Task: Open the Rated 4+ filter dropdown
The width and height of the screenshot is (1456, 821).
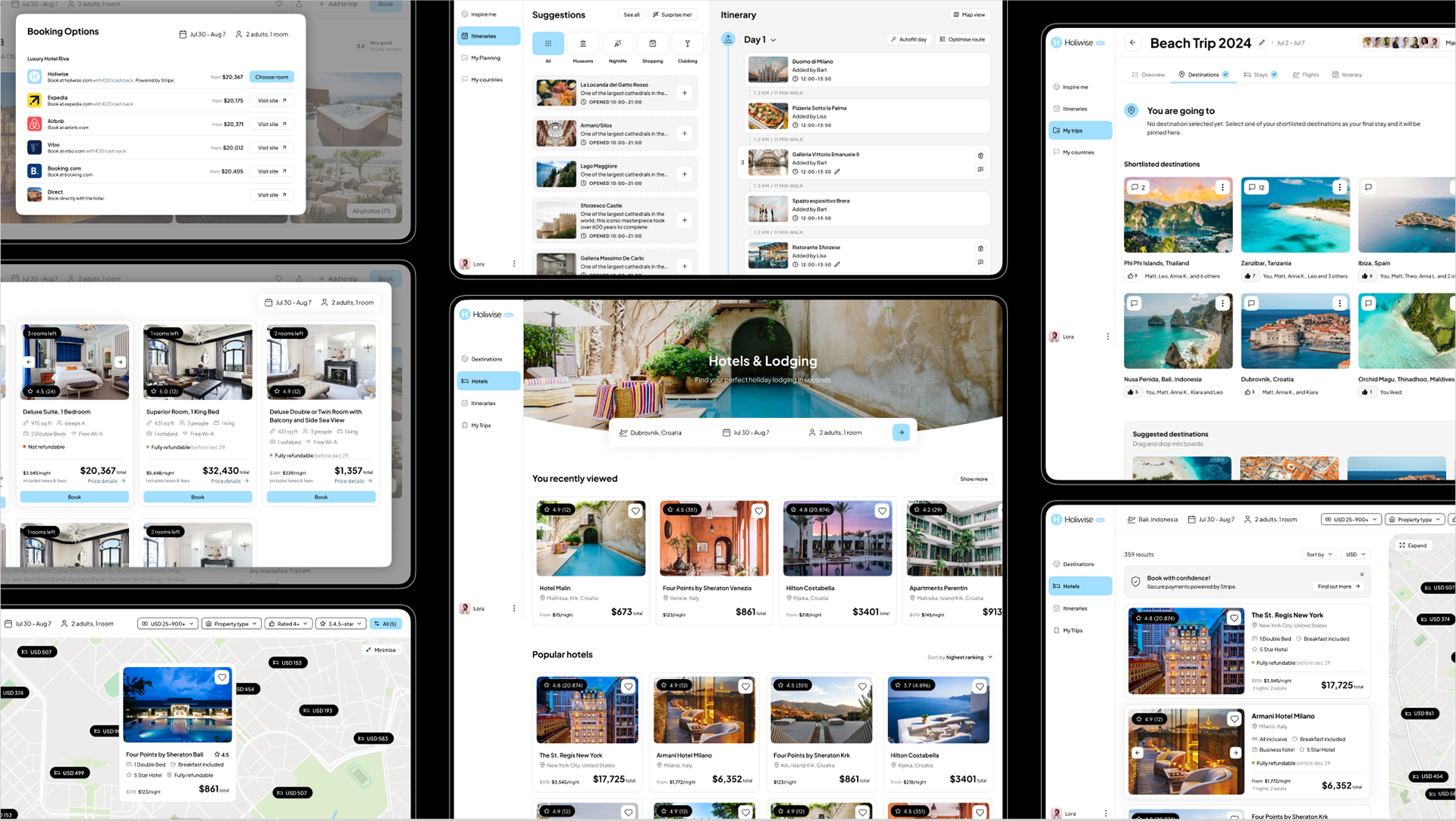Action: click(288, 624)
